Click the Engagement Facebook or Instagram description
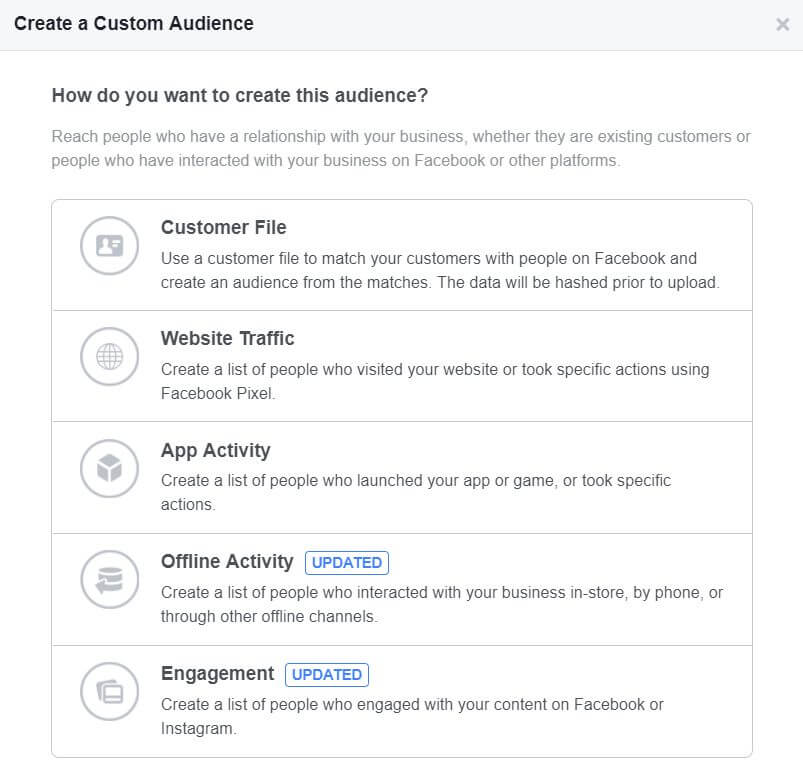This screenshot has width=803, height=774. pyautogui.click(x=411, y=716)
